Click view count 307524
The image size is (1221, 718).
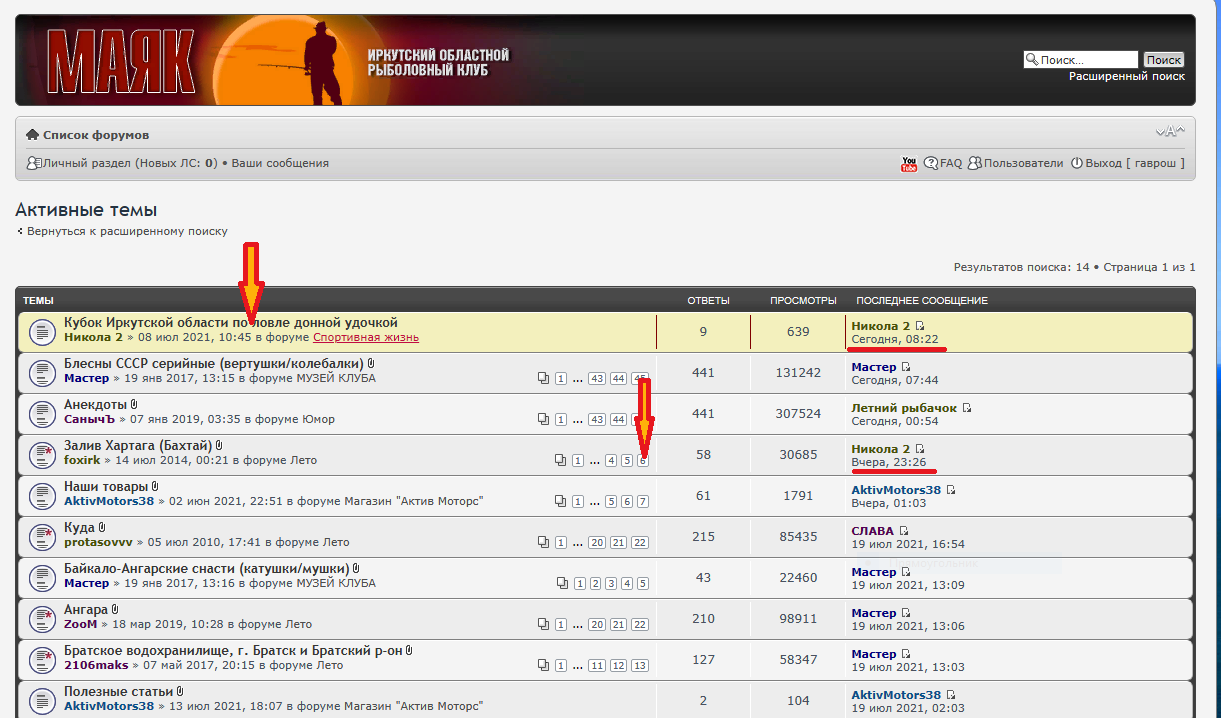click(x=798, y=413)
